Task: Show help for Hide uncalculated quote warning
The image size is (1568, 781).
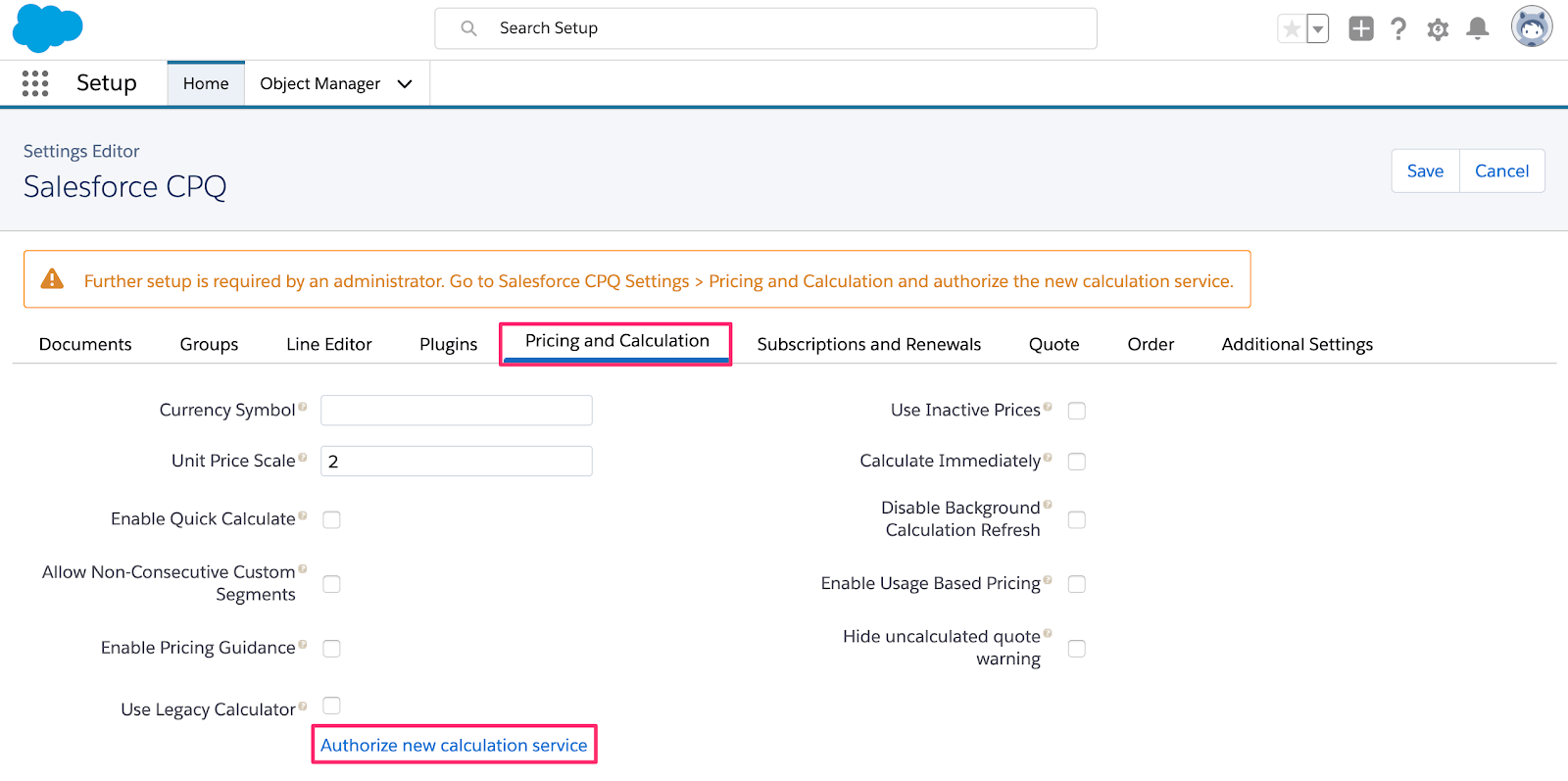Action: [x=1048, y=633]
